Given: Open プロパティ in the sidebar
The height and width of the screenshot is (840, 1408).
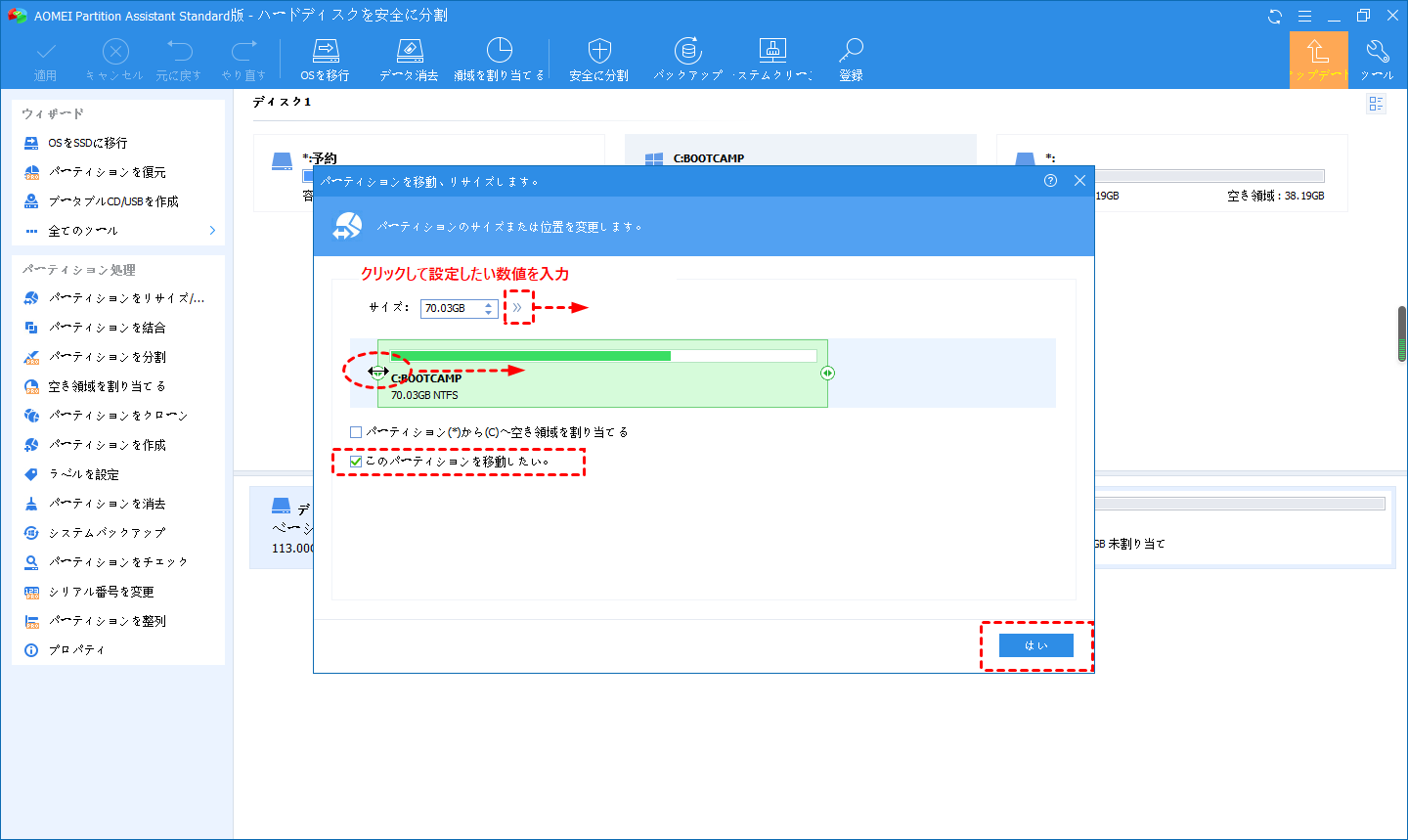Looking at the screenshot, I should click(64, 650).
